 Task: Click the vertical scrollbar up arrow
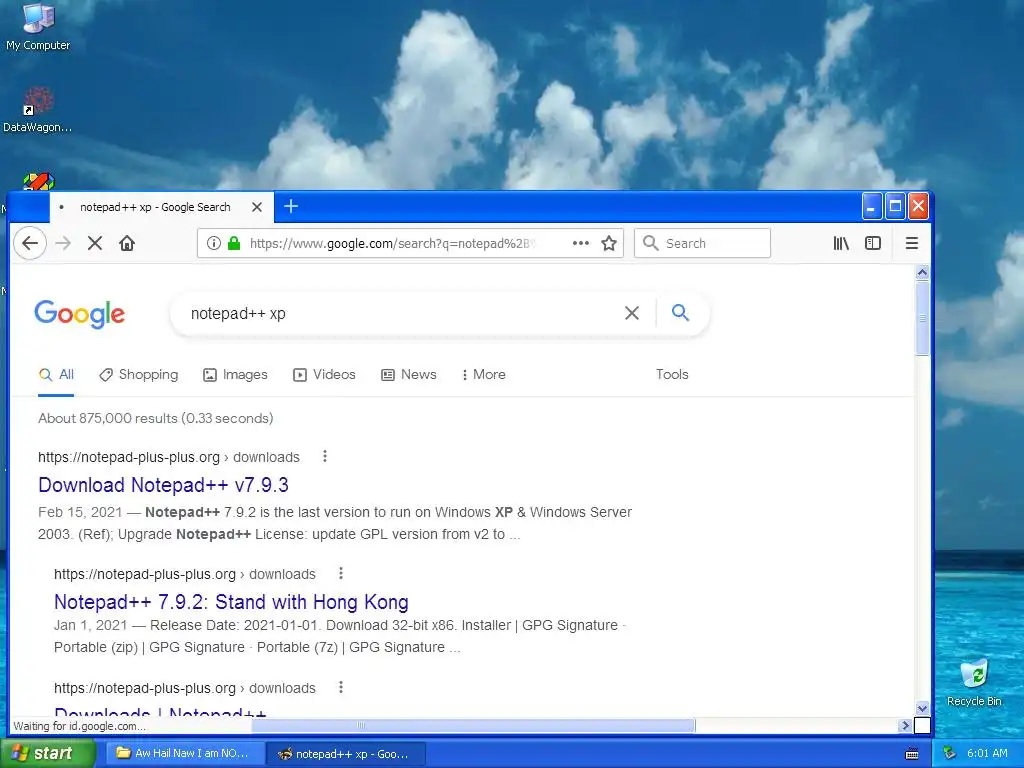[x=922, y=273]
